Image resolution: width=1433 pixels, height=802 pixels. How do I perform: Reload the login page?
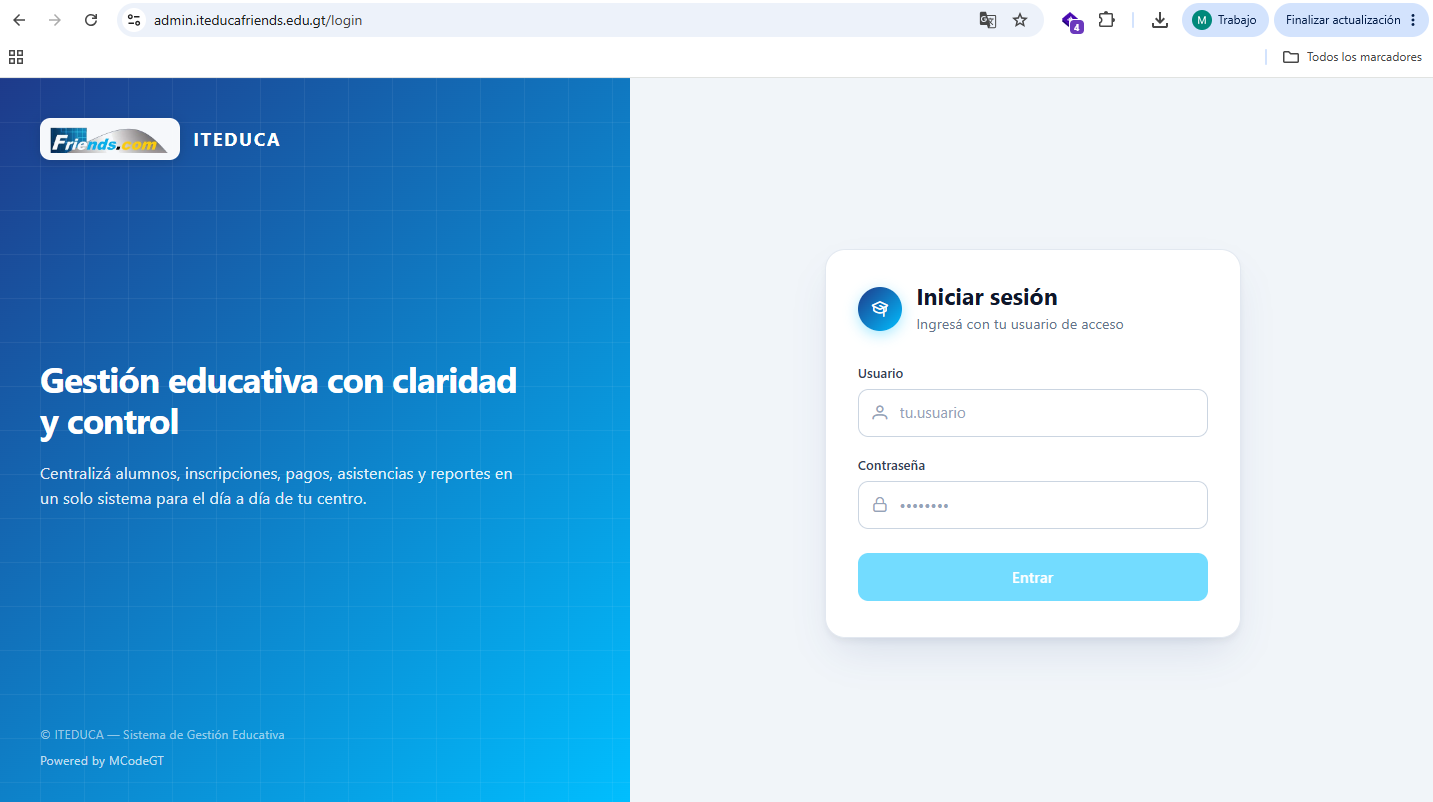pos(91,20)
